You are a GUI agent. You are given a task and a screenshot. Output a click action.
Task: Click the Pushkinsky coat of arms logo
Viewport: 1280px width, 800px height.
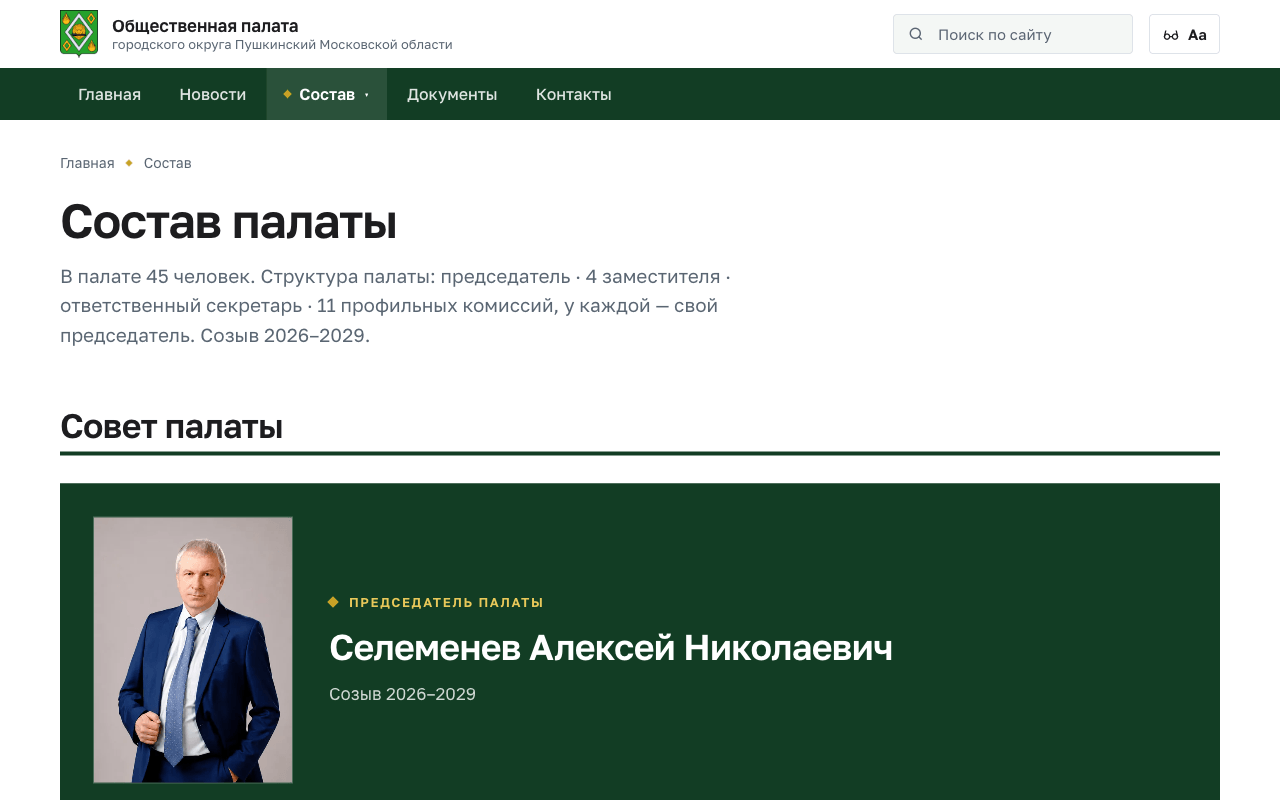coord(79,34)
